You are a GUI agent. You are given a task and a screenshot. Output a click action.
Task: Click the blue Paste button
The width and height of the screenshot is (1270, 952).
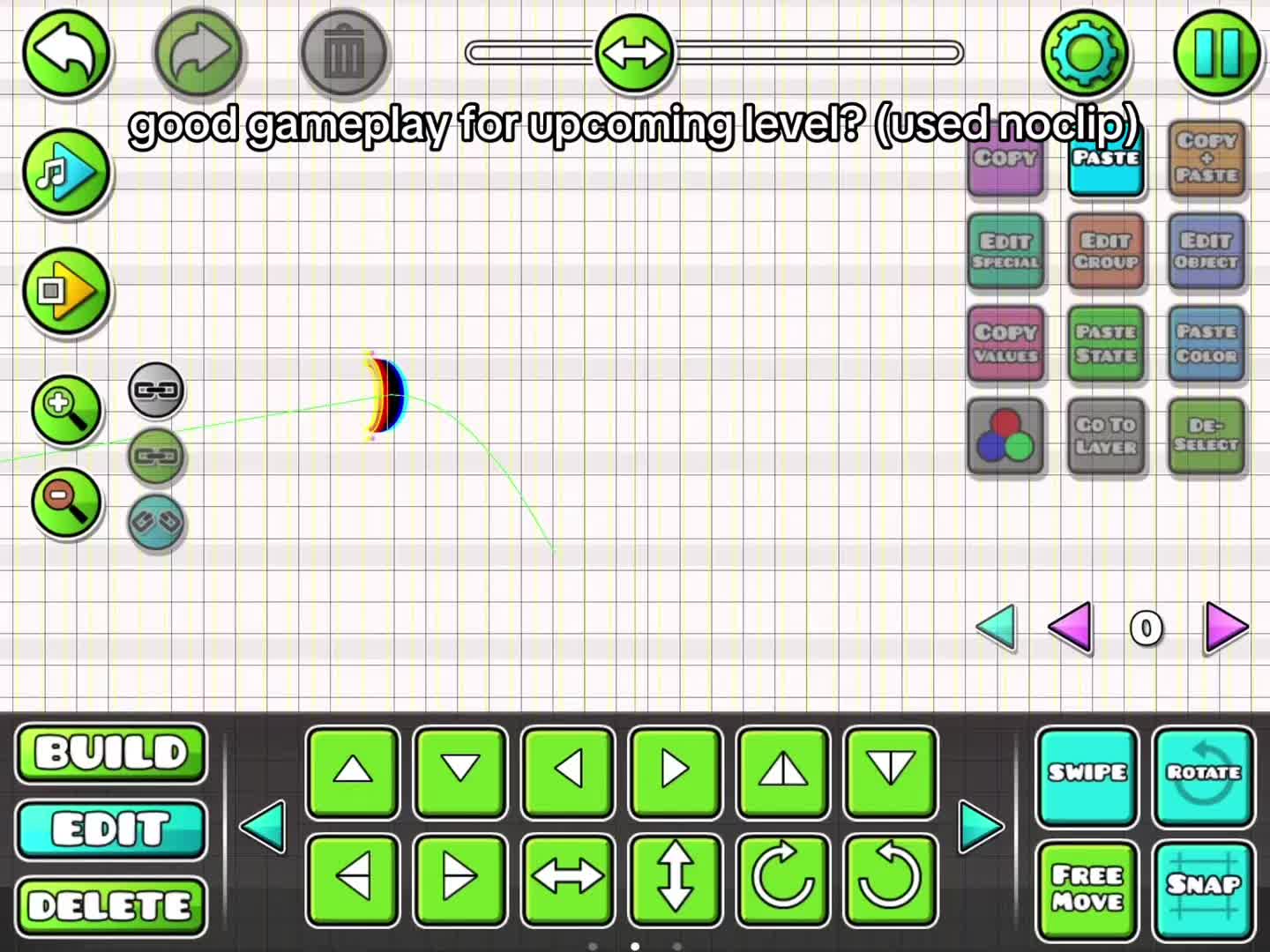[1106, 160]
